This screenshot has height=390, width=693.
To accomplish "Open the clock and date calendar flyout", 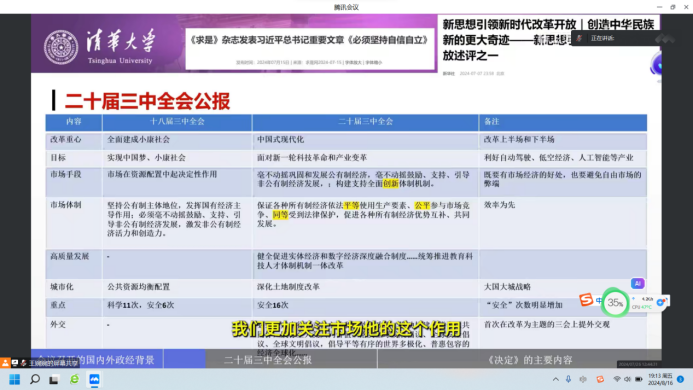I will 660,379.
